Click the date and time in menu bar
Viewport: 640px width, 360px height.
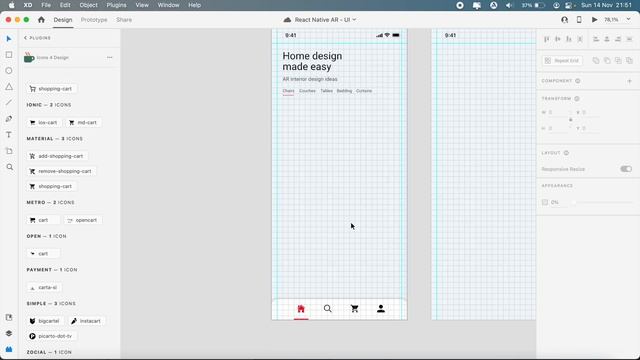[x=606, y=5]
